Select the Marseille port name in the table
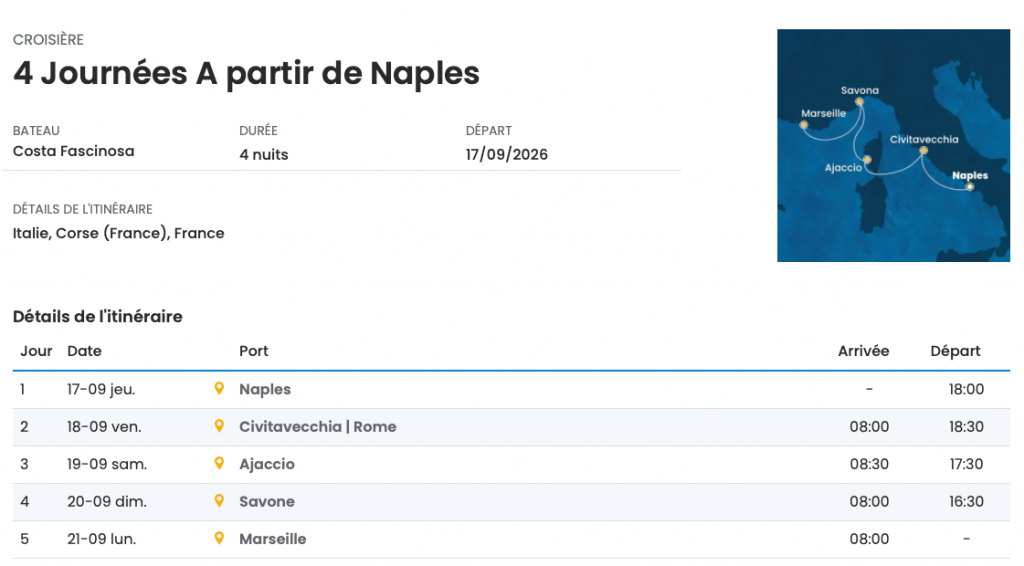1024x566 pixels. (x=273, y=539)
